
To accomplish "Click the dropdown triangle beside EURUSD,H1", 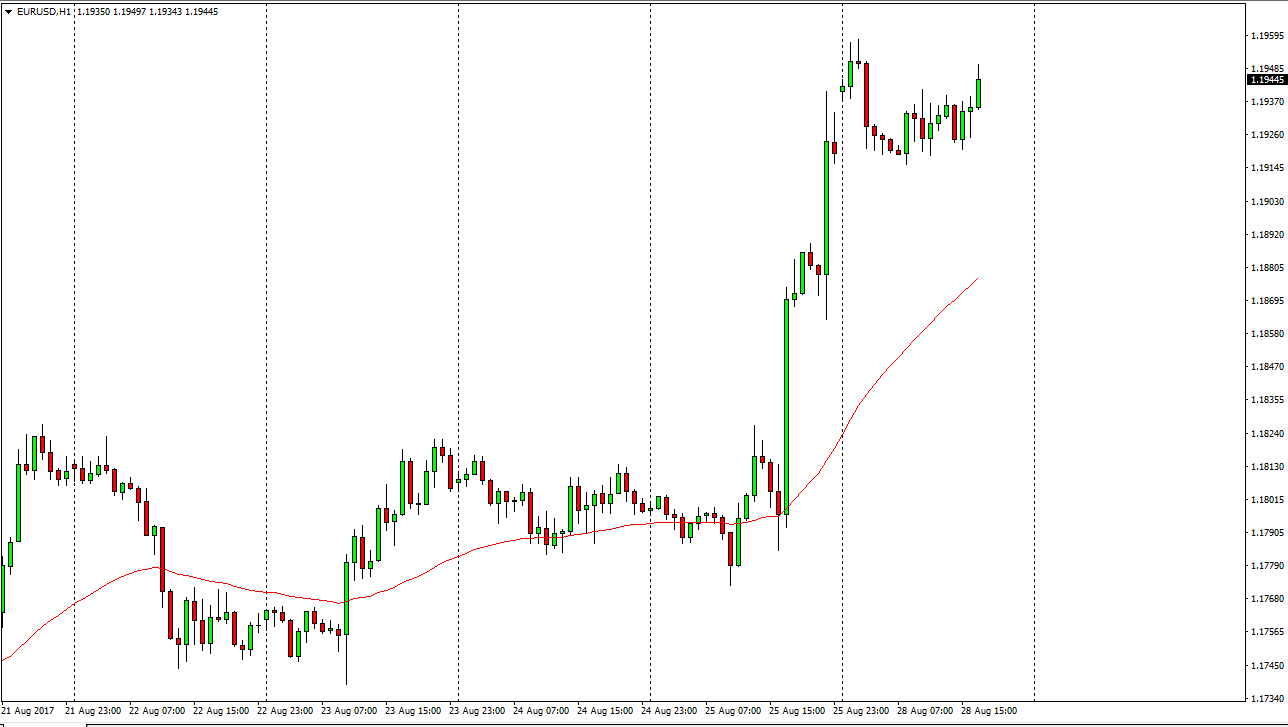I will [x=8, y=12].
